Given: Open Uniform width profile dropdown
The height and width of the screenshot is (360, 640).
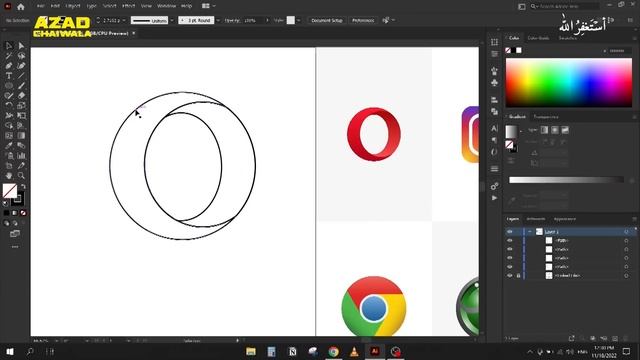Looking at the screenshot, I should [172, 20].
